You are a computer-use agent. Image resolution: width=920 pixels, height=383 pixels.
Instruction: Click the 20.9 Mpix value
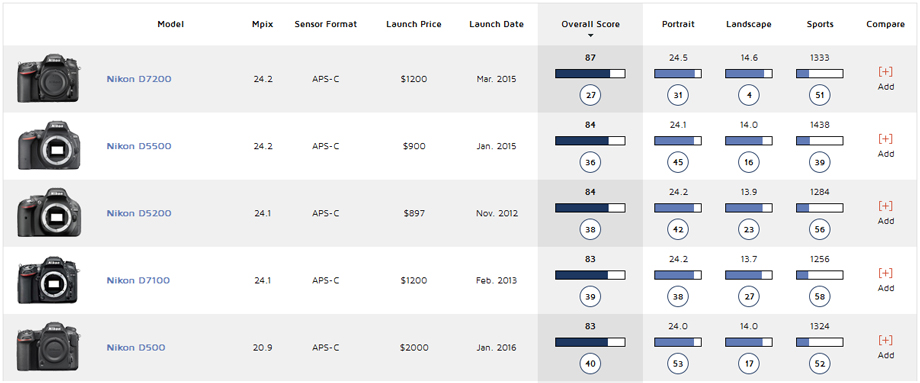[x=263, y=347]
